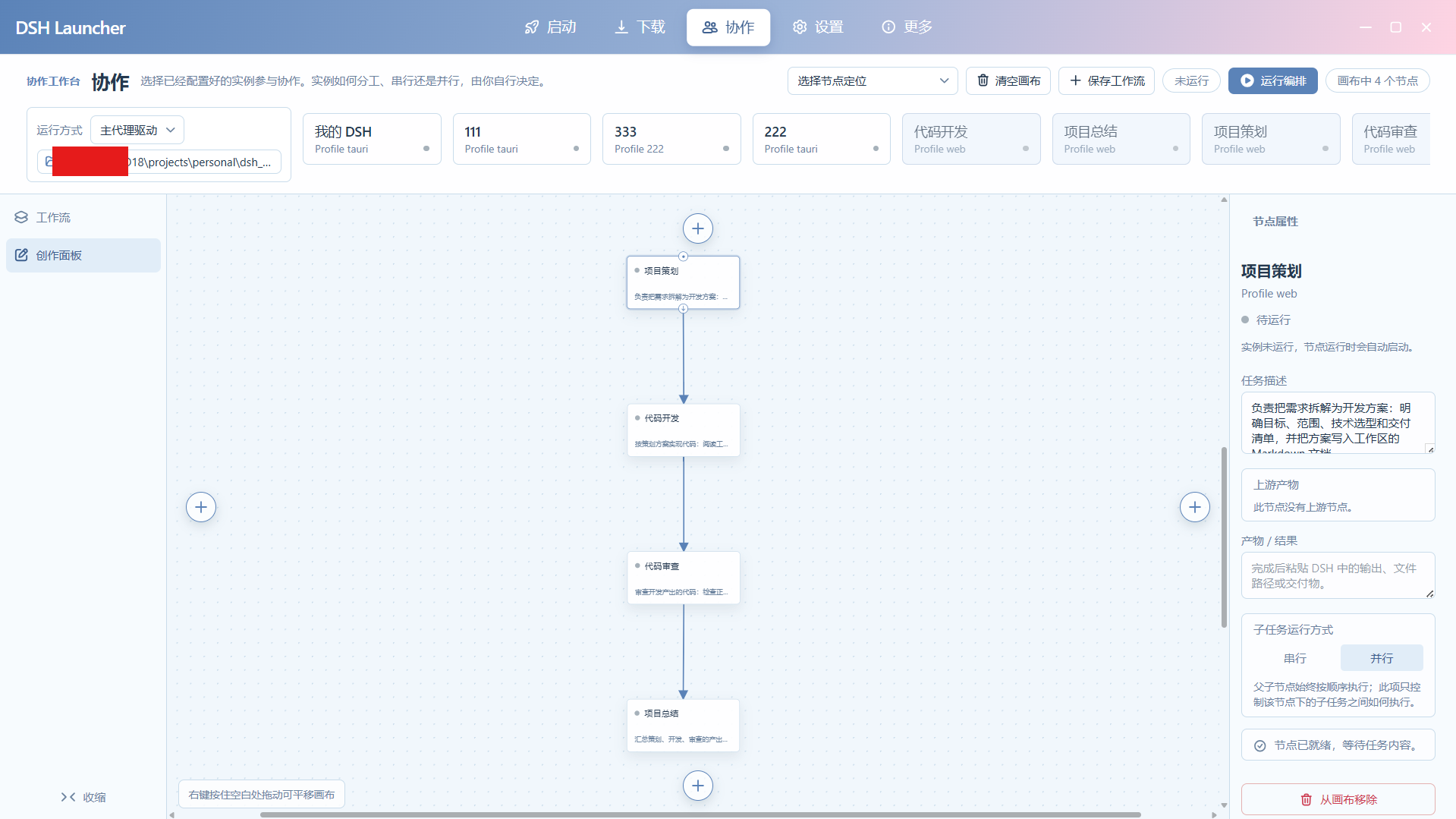Open the 设置 settings tab

[818, 27]
